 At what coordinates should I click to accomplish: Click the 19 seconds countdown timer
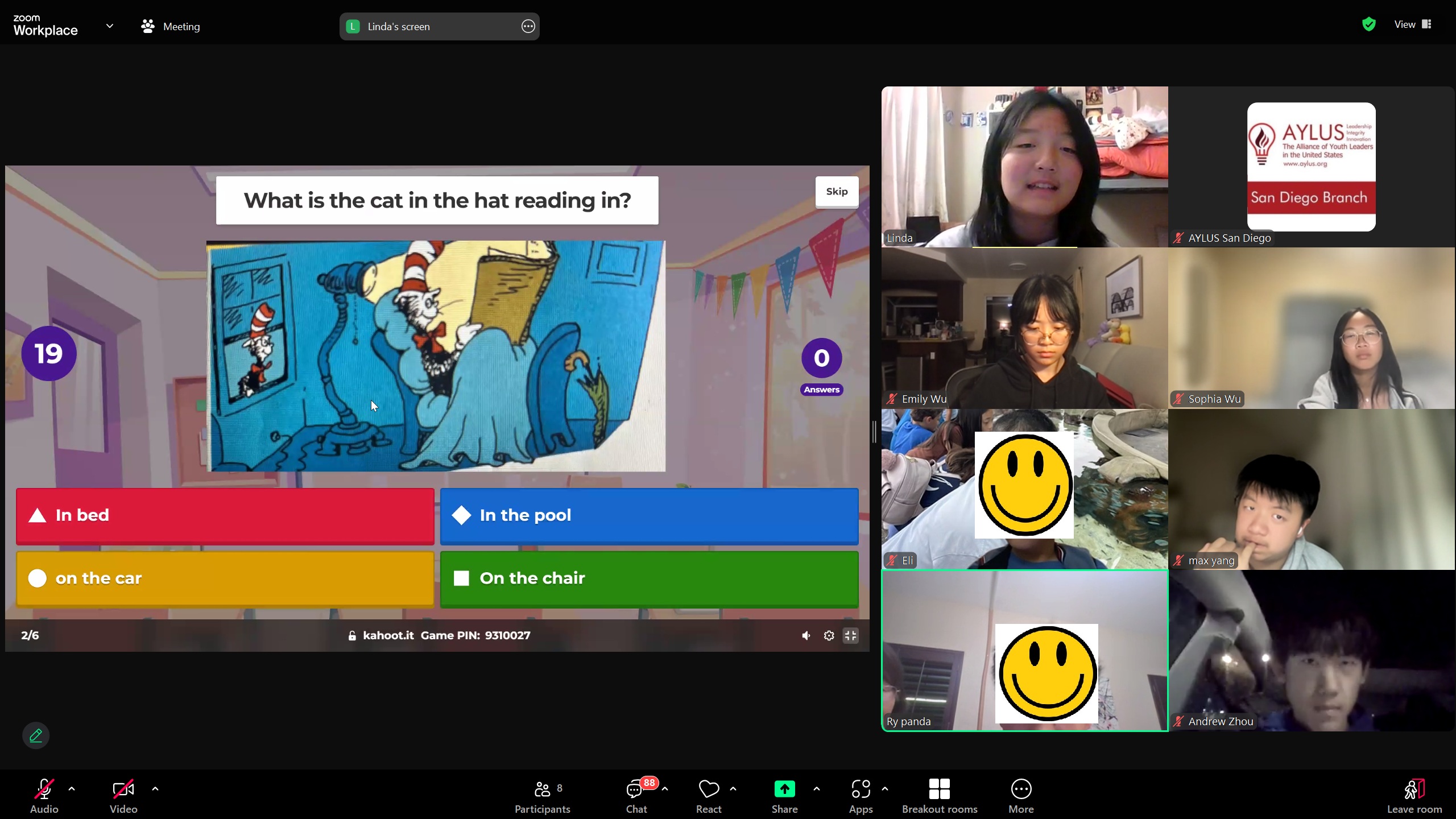tap(49, 353)
